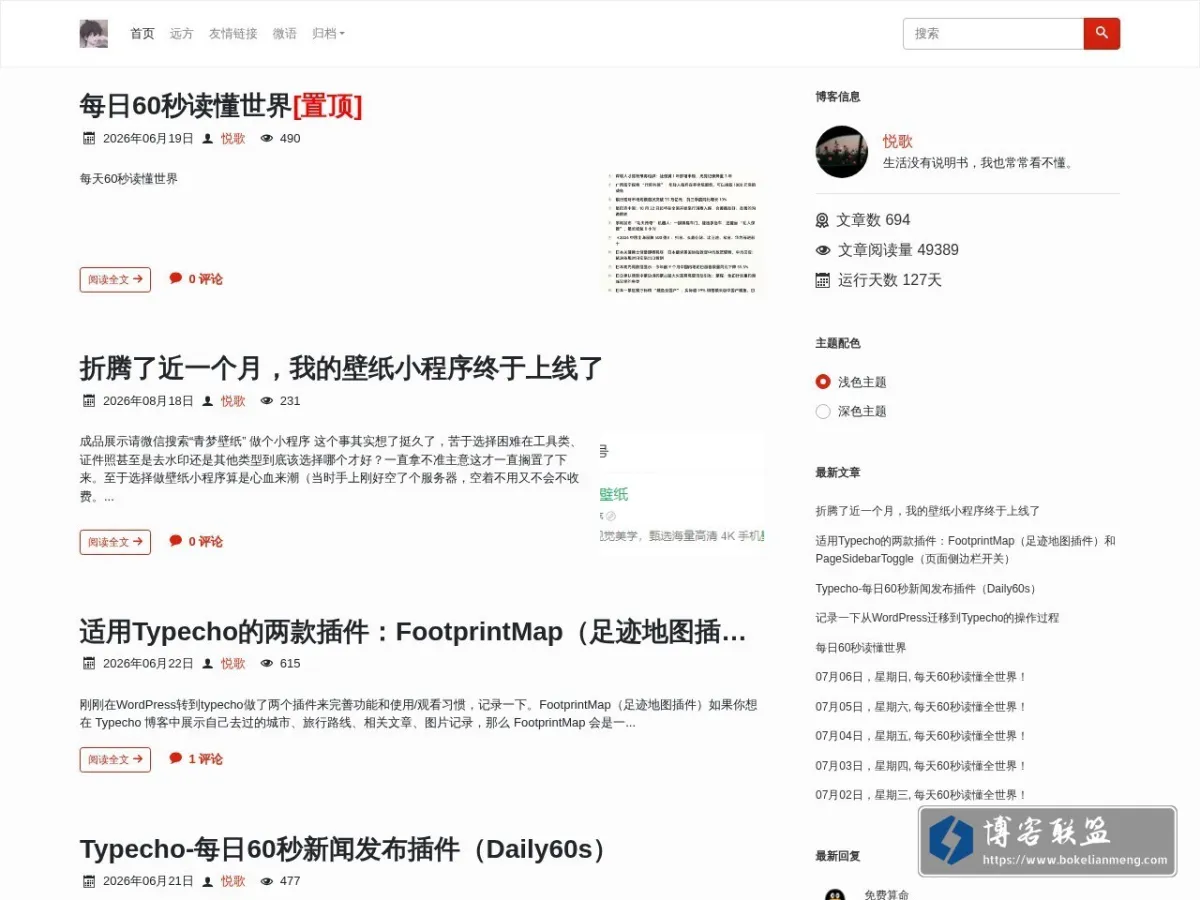Screen dimensions: 1200x900
Task: Open sidebar link 折腾了近一个月，我的壁纸小程序终于上线了
Action: (x=928, y=511)
